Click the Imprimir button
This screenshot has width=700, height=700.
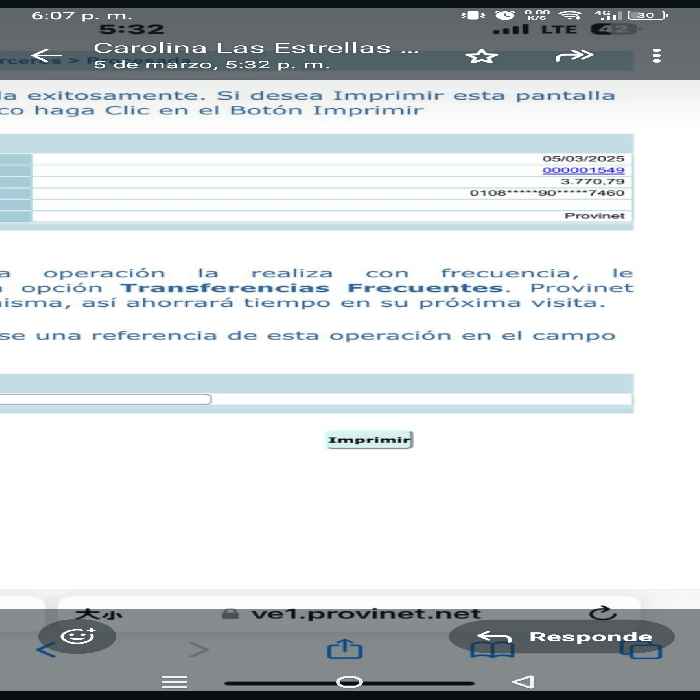(370, 440)
